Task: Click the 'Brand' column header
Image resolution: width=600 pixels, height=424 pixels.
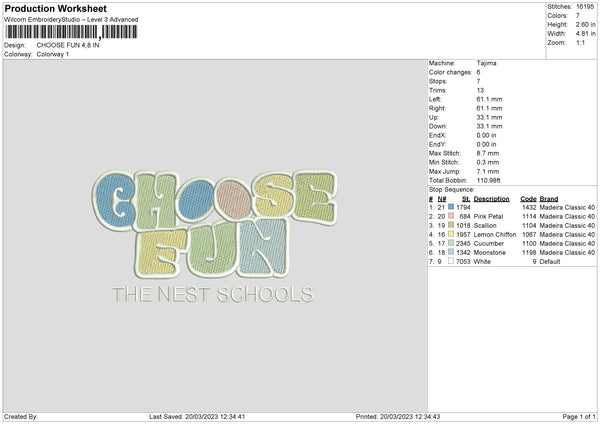Action: tap(549, 199)
